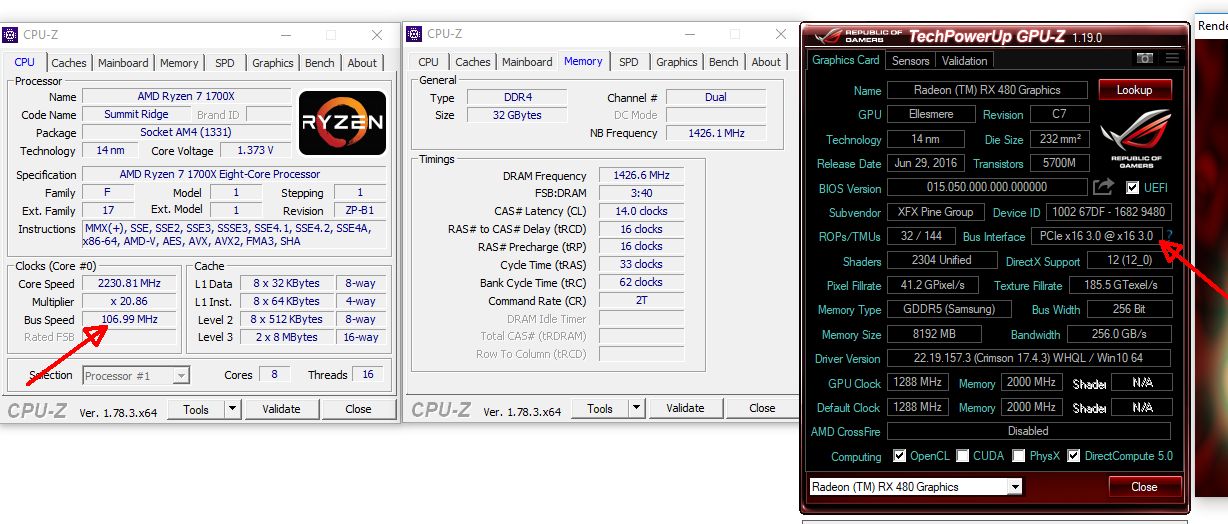The height and width of the screenshot is (524, 1228).
Task: Click the CPU-Z icon in Memory window title bar
Action: (x=413, y=34)
